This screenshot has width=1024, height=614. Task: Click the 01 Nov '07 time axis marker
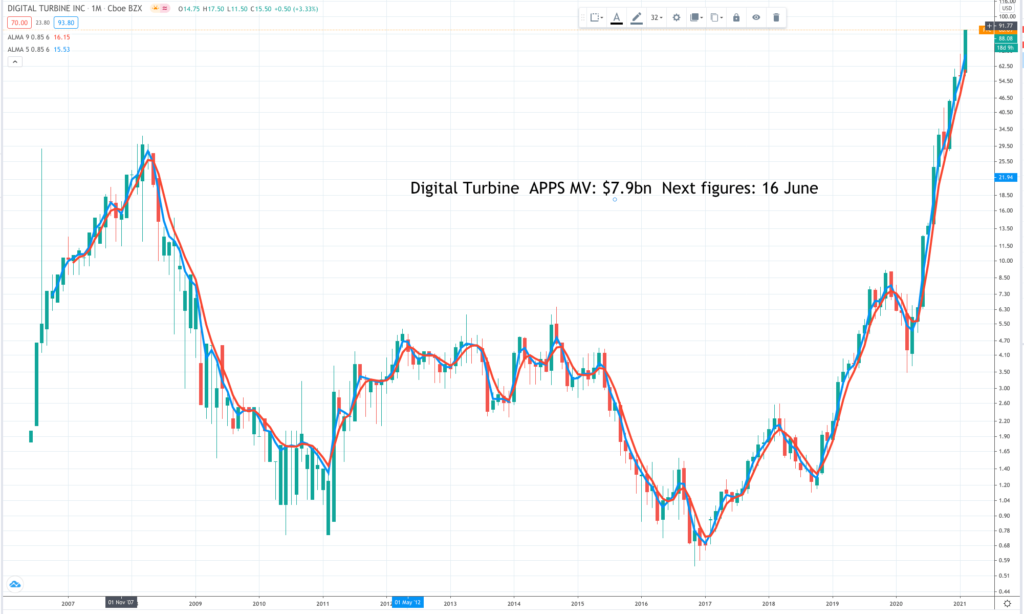click(x=121, y=602)
